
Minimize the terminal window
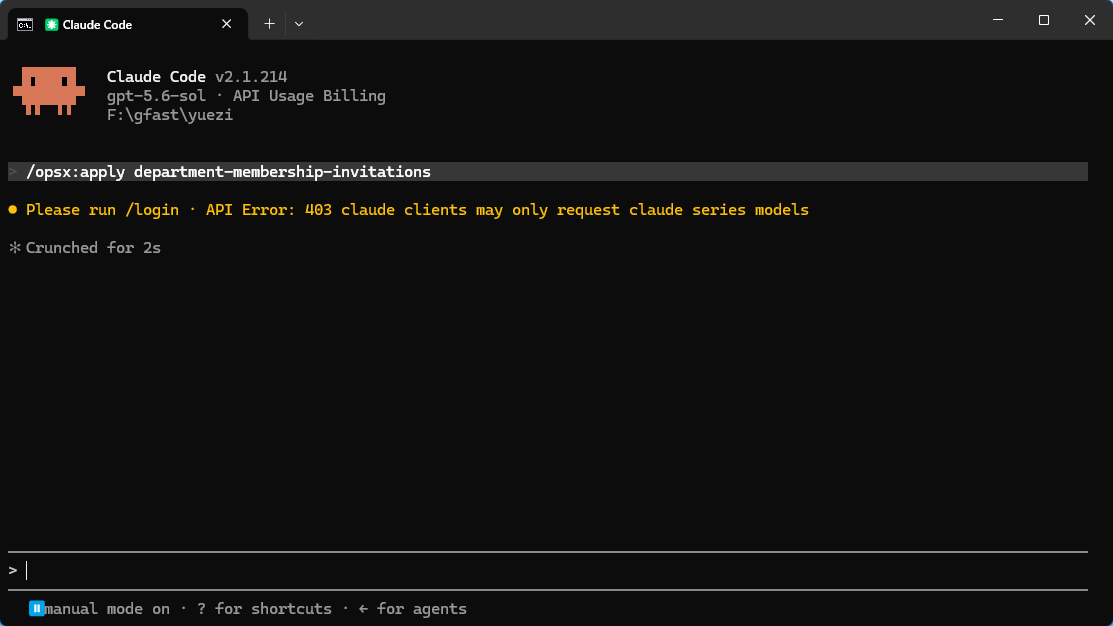(x=998, y=20)
